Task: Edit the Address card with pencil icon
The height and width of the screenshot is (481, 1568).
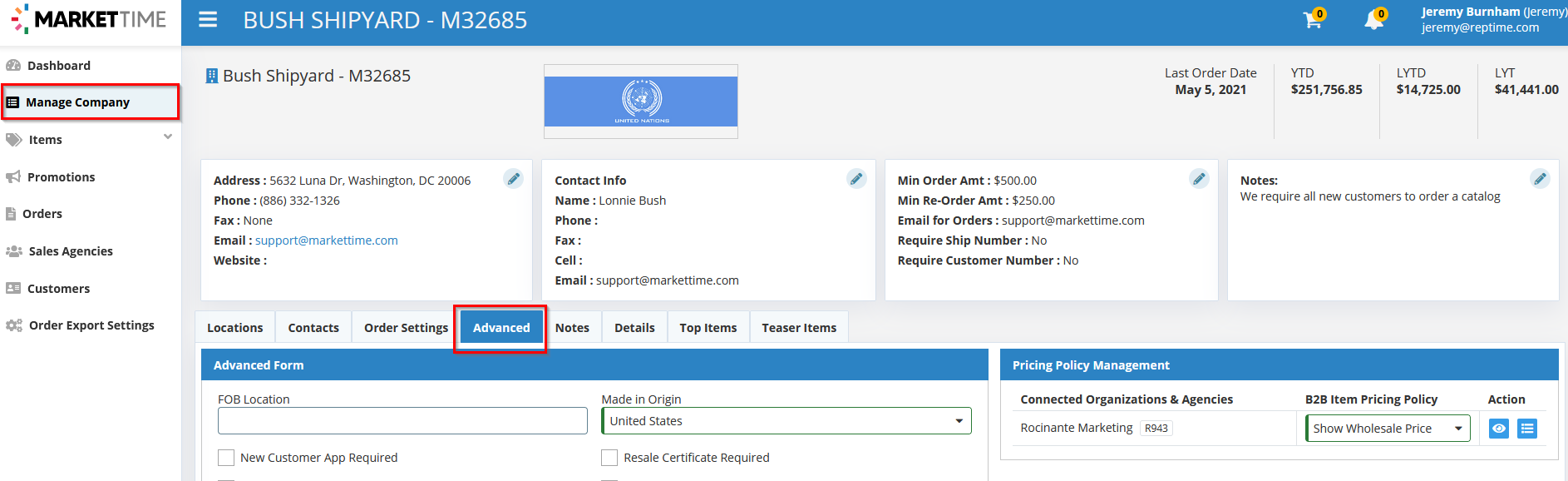Action: (x=514, y=179)
